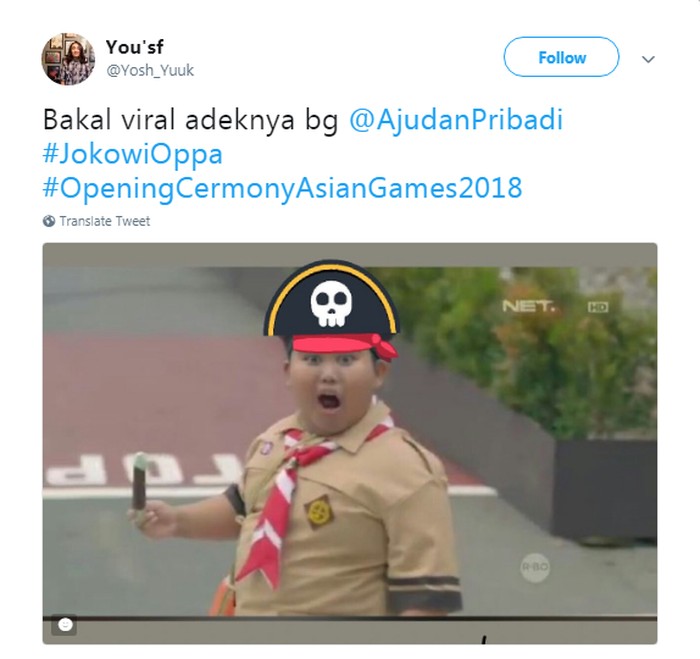The height and width of the screenshot is (659, 700).
Task: Open the You'sf display name
Action: (134, 47)
